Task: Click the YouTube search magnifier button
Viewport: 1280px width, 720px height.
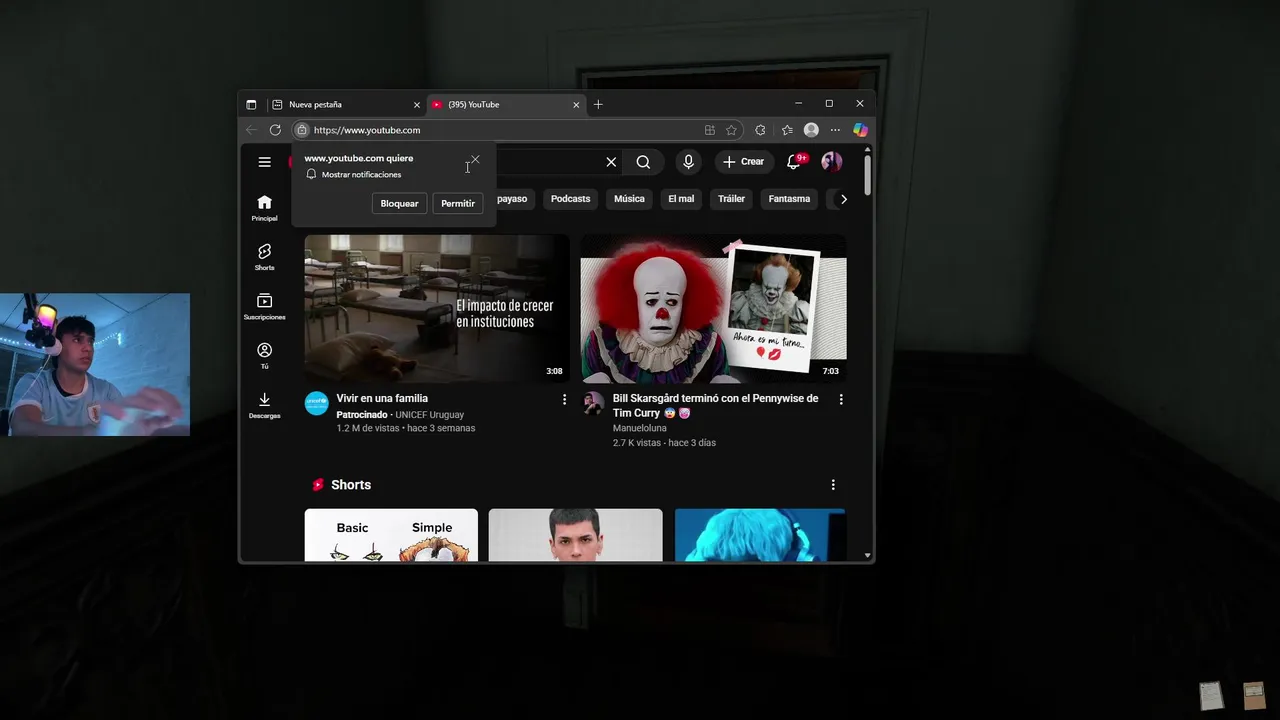Action: tap(643, 162)
